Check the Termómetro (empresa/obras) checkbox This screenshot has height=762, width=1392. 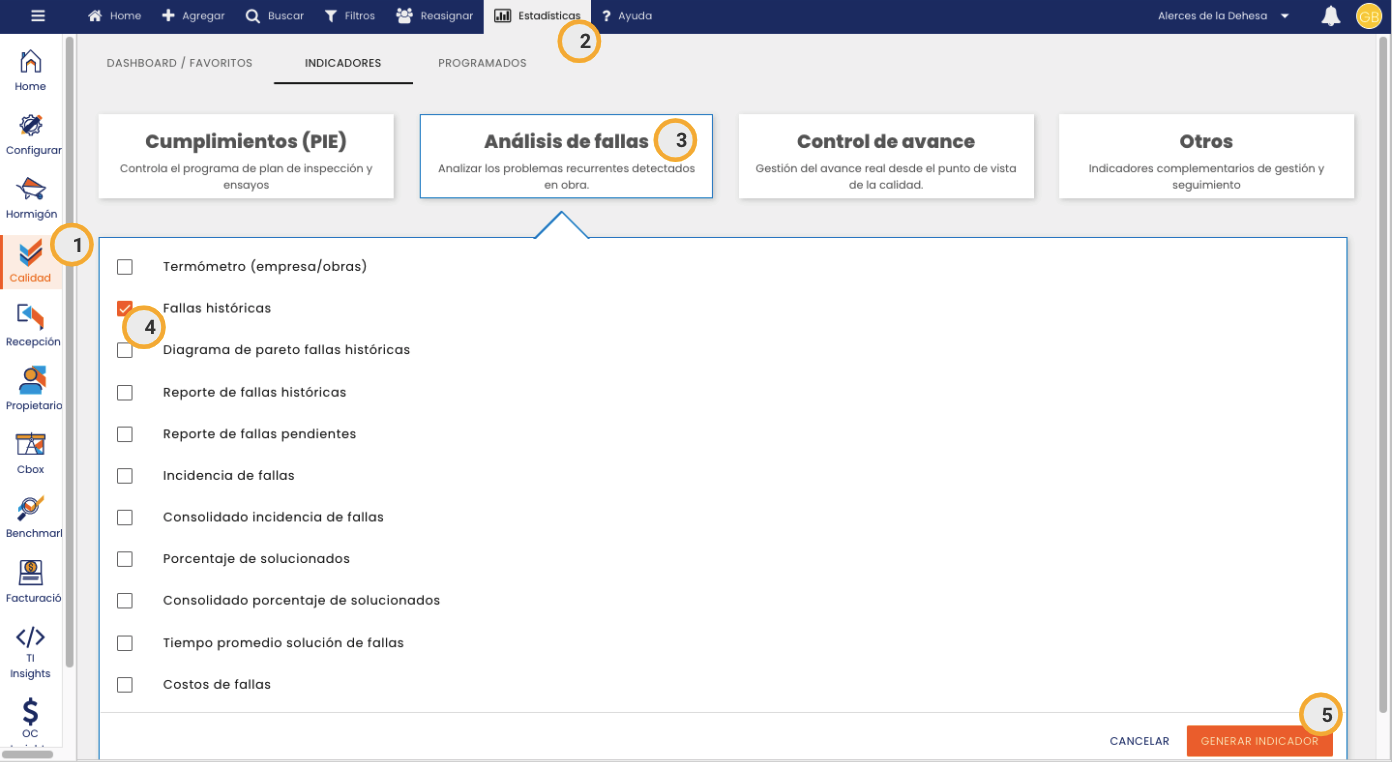[125, 267]
